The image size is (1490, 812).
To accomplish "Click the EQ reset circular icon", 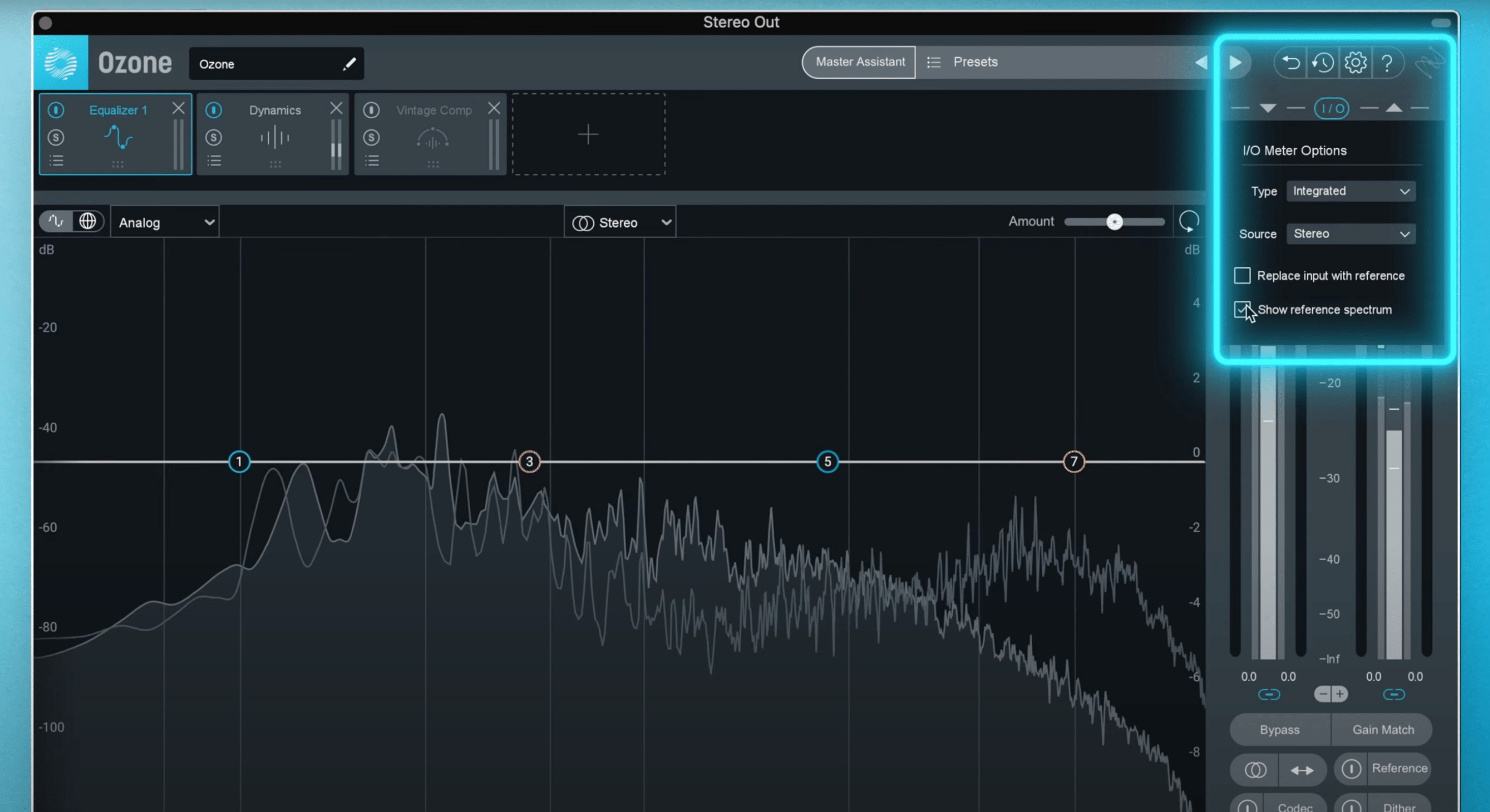I will [1189, 221].
